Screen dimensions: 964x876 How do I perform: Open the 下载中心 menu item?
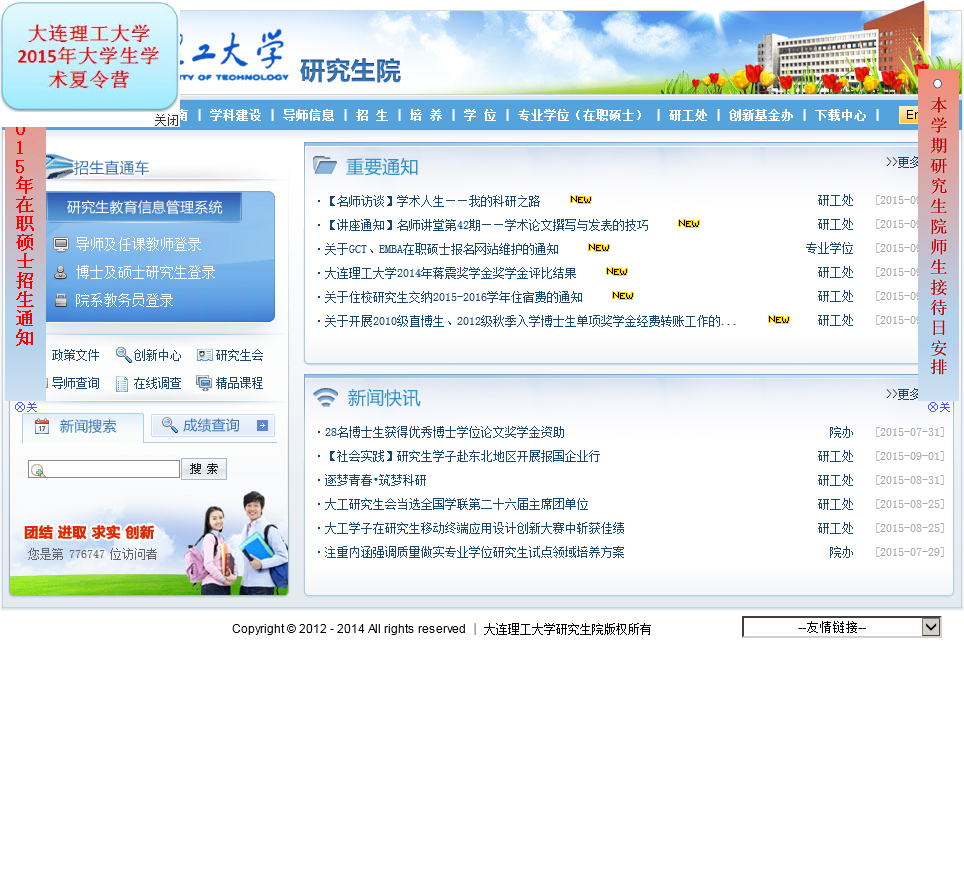pos(840,115)
